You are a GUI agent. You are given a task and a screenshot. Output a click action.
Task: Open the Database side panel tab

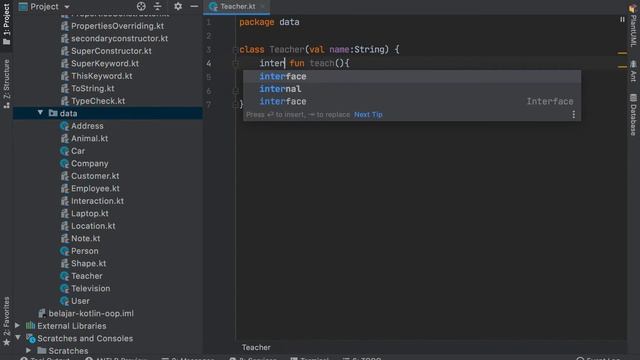coord(633,115)
